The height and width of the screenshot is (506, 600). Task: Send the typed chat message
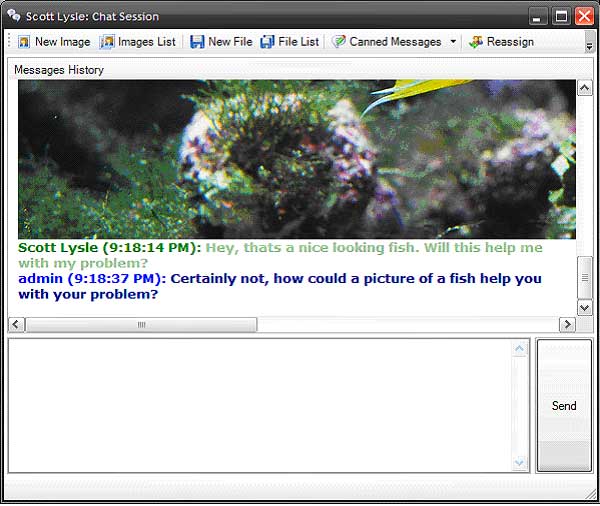[564, 406]
